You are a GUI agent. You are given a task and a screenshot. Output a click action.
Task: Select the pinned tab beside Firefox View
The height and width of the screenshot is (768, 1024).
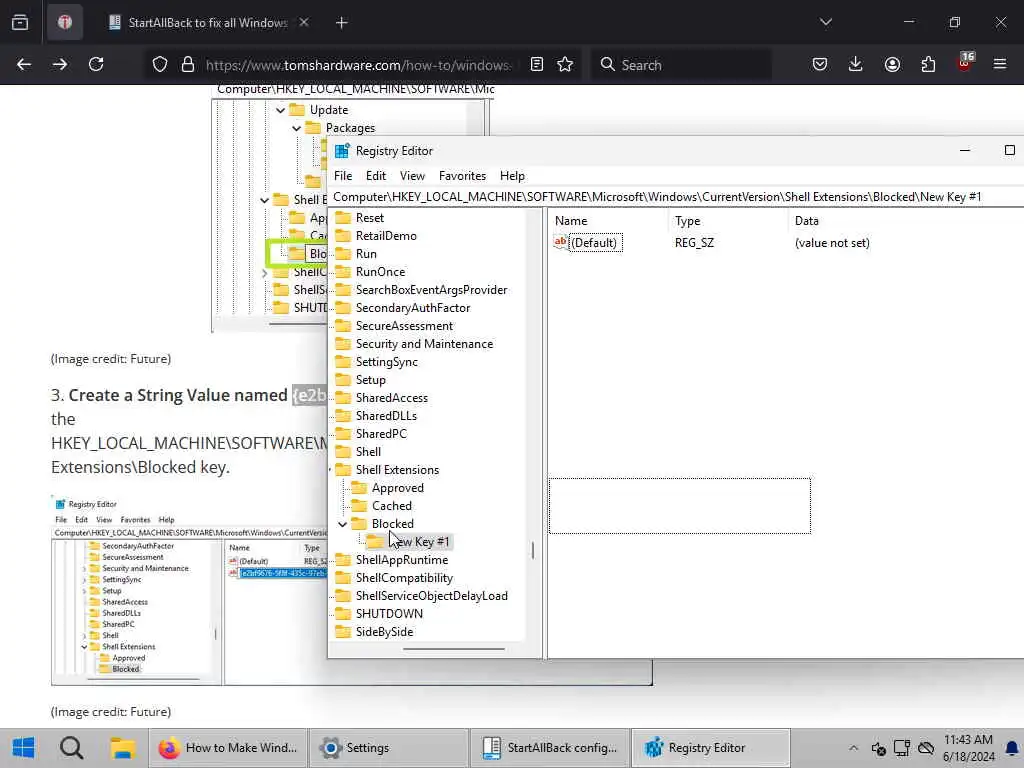pyautogui.click(x=65, y=22)
